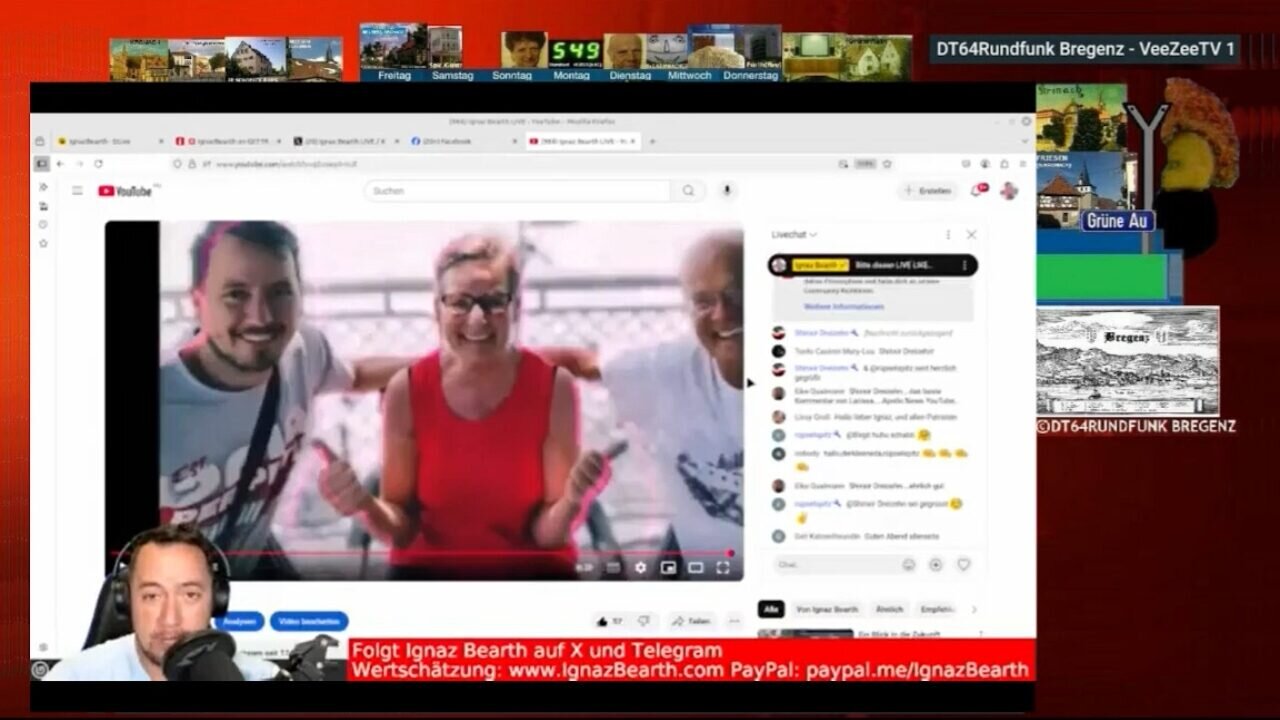This screenshot has width=1280, height=720.
Task: Click the Grüne Au label in overlay
Action: pyautogui.click(x=1116, y=221)
